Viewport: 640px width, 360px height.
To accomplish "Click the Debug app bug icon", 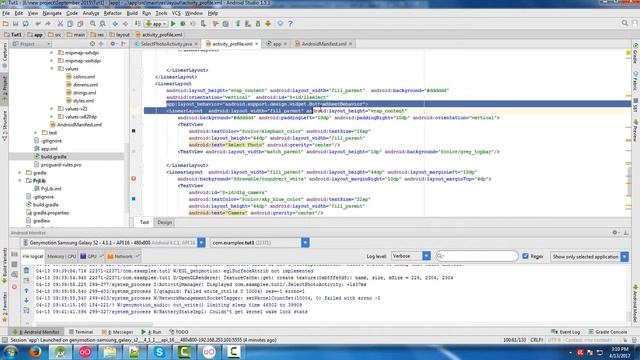I will tap(183, 24).
